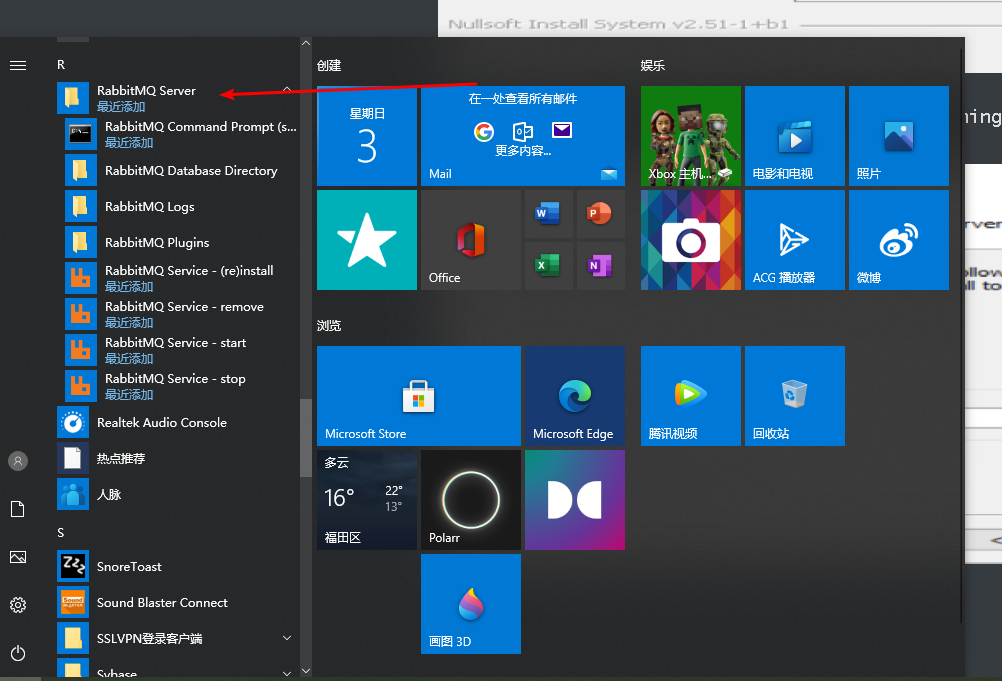Open the Microsoft Store tile

[x=419, y=396]
